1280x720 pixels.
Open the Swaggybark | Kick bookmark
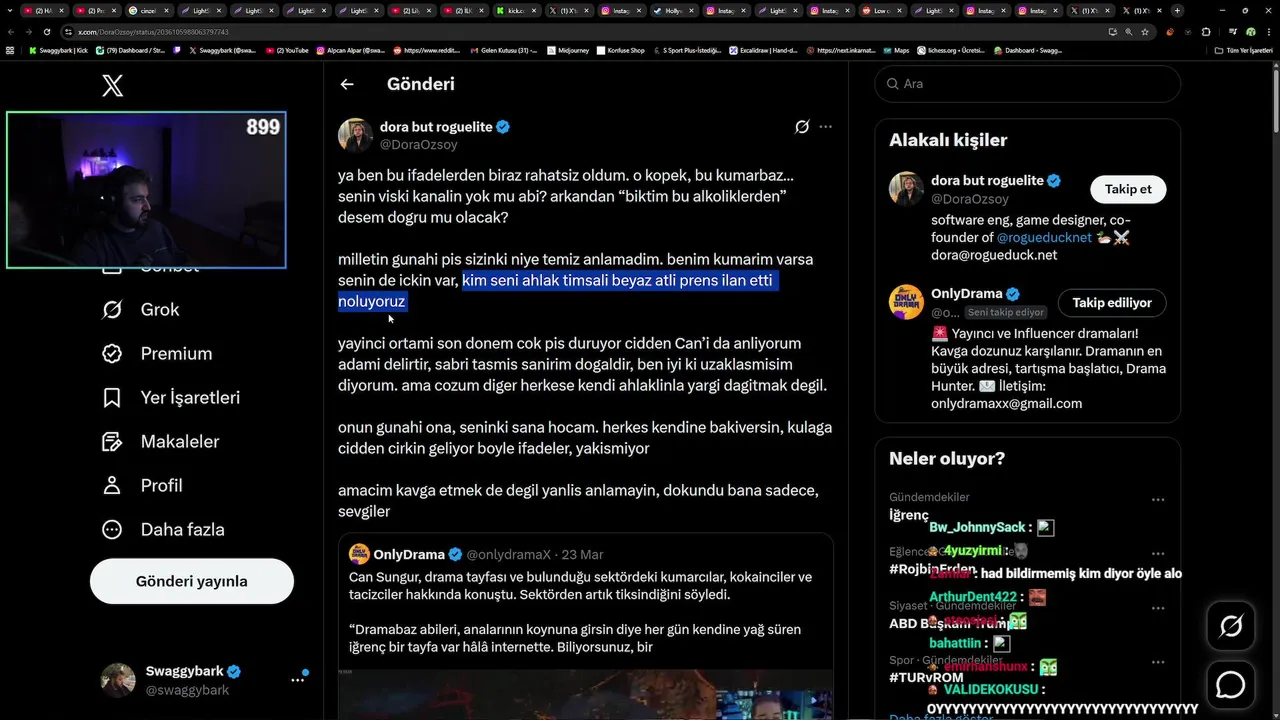pos(58,50)
